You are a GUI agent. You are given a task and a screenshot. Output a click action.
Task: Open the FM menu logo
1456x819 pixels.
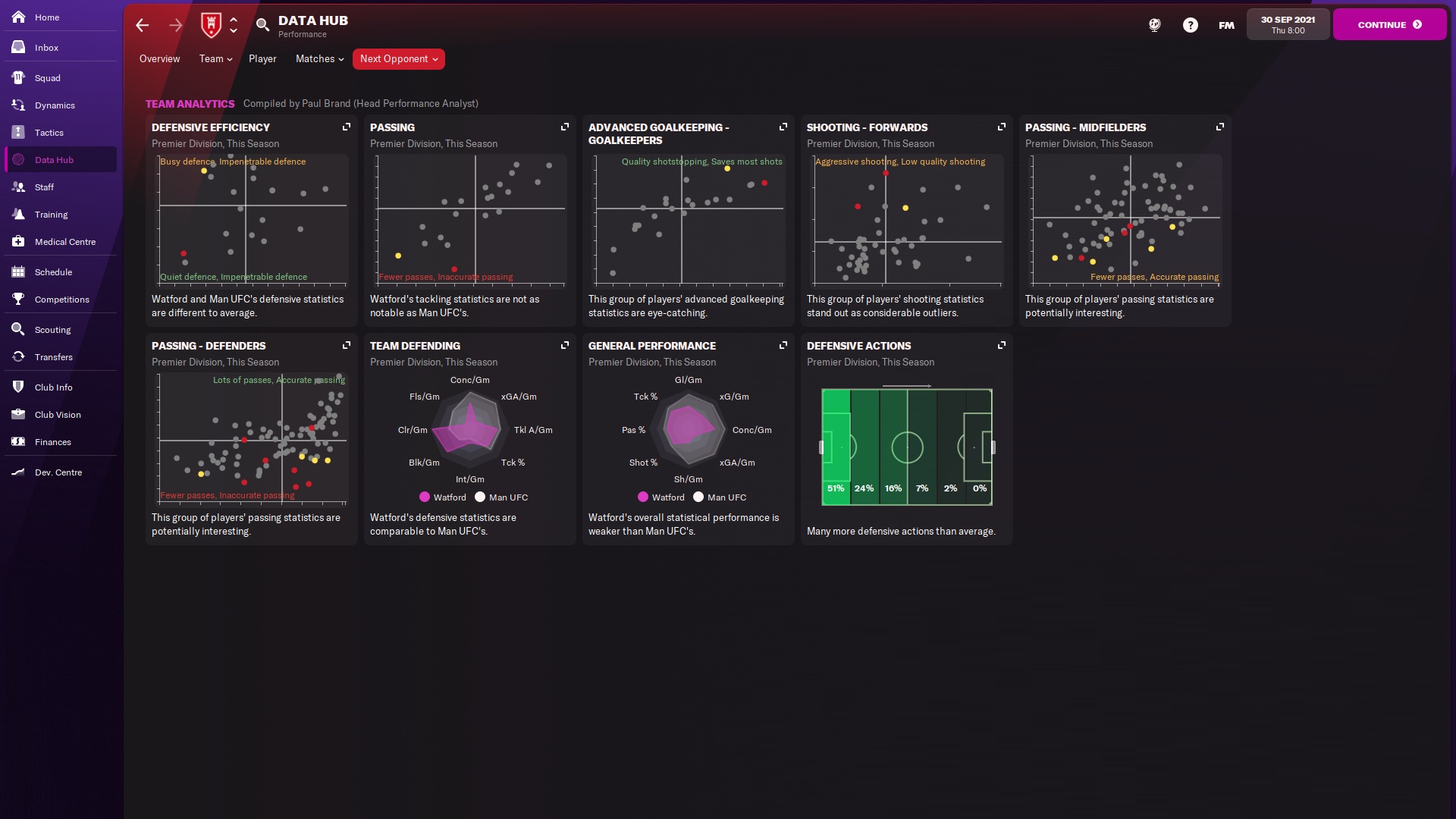pyautogui.click(x=1226, y=25)
